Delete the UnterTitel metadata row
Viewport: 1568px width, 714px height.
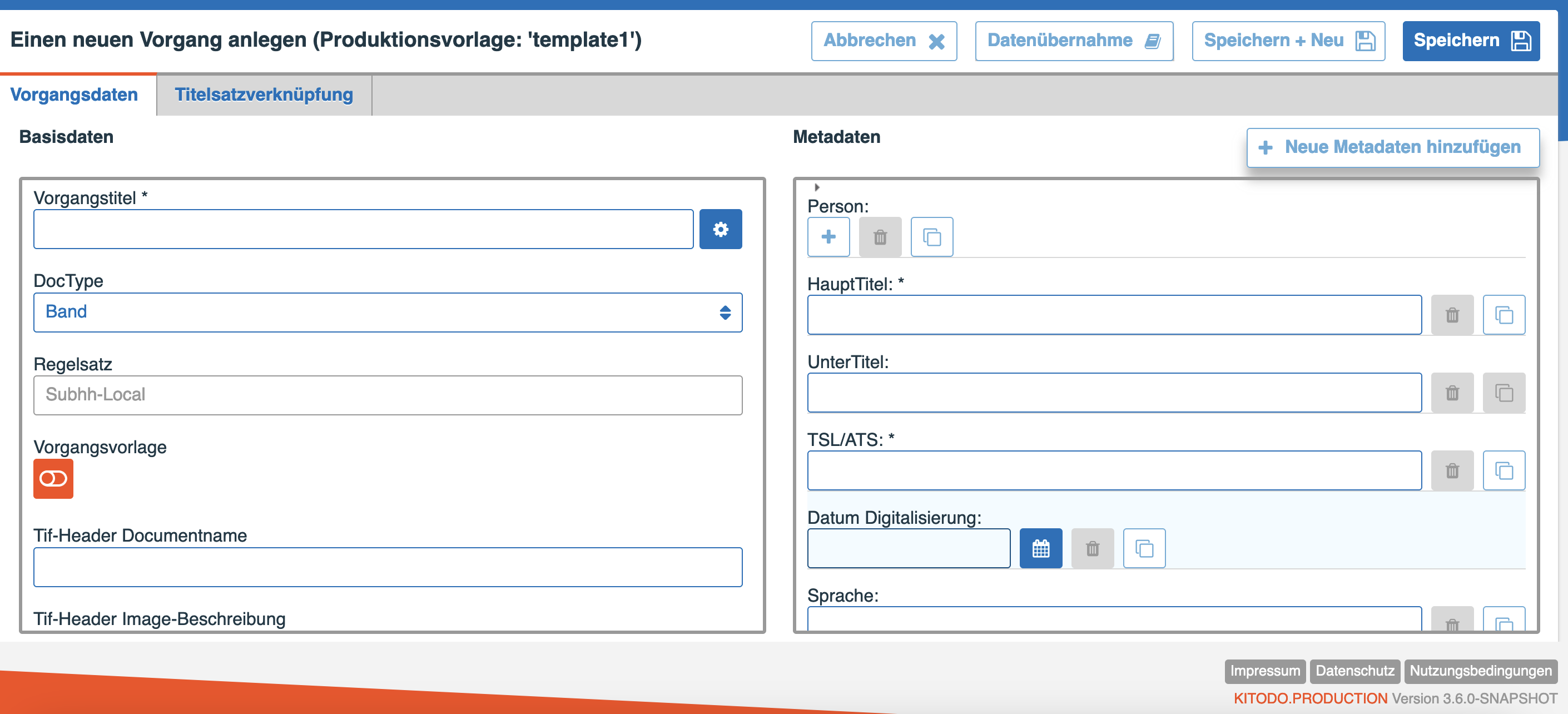coord(1452,393)
